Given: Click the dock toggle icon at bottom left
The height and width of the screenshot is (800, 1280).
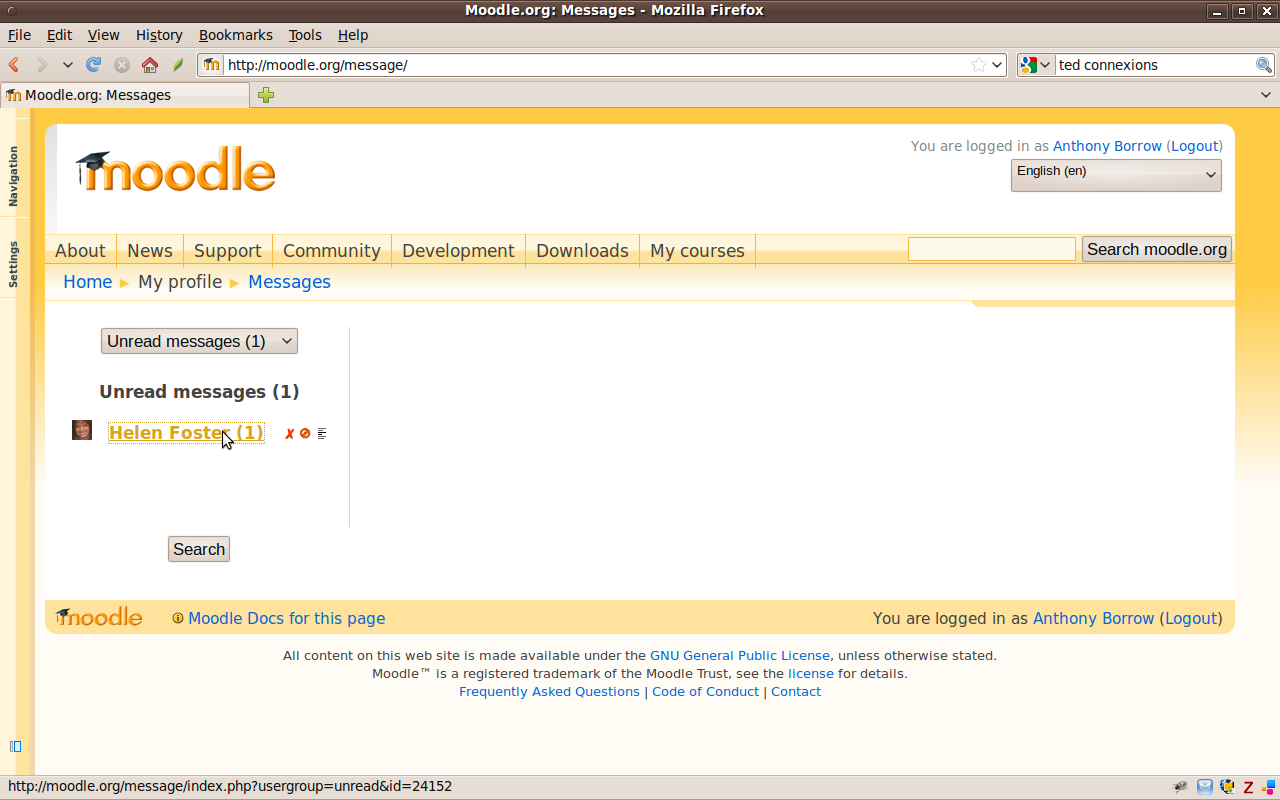Looking at the screenshot, I should pyautogui.click(x=15, y=746).
